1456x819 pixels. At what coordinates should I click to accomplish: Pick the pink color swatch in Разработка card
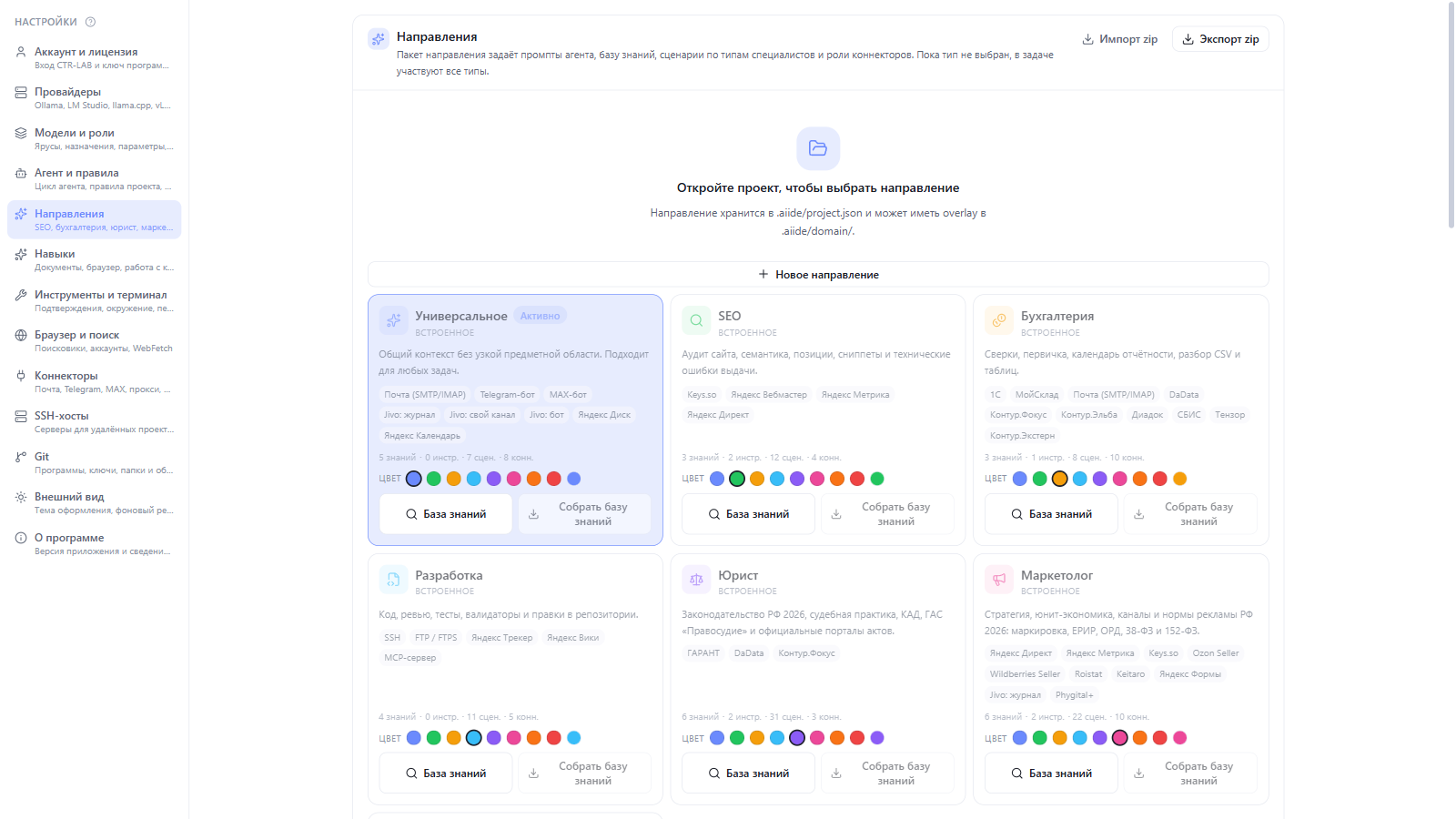point(514,738)
